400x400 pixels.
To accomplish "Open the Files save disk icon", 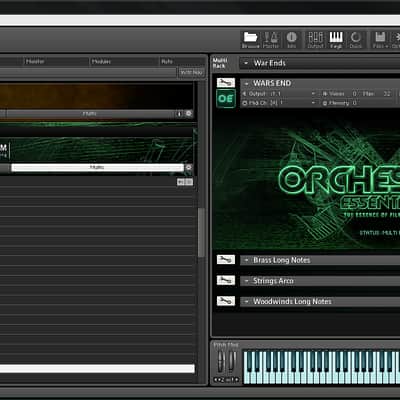I will coord(380,40).
